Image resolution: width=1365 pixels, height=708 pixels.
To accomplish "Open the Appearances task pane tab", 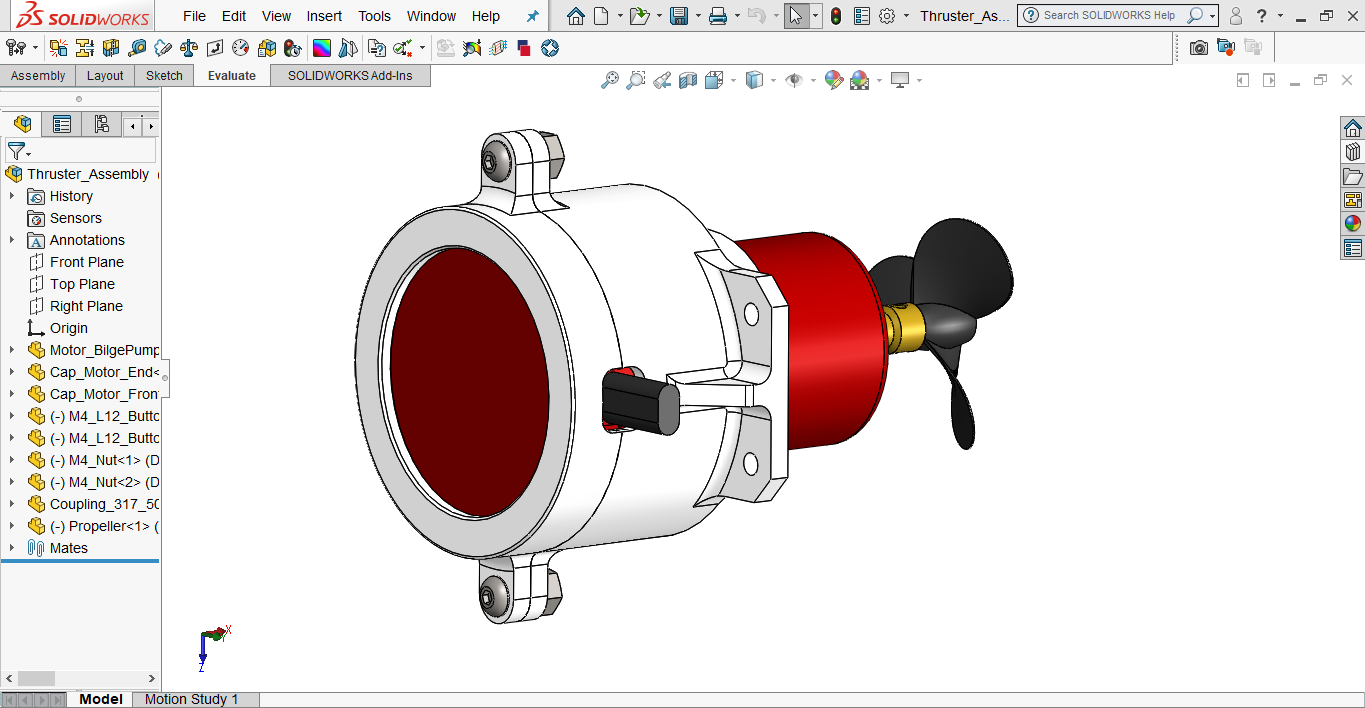I will click(1353, 224).
